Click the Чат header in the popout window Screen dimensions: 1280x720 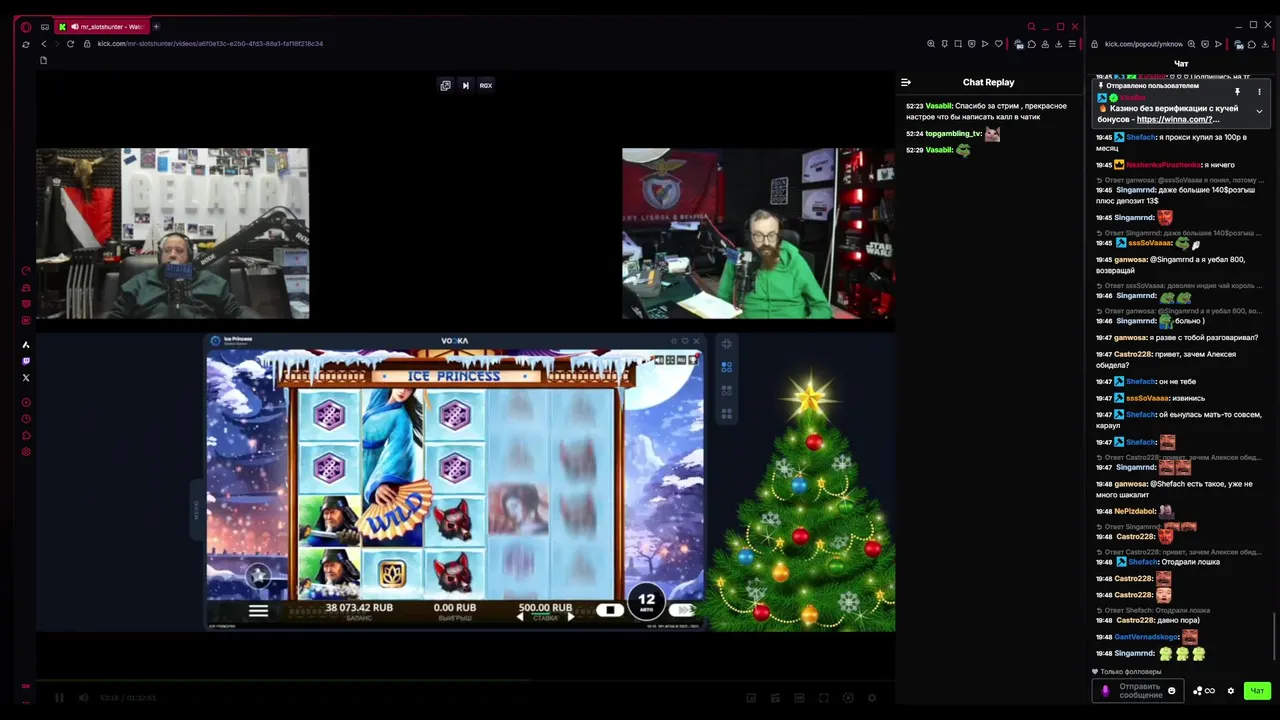coord(1181,64)
